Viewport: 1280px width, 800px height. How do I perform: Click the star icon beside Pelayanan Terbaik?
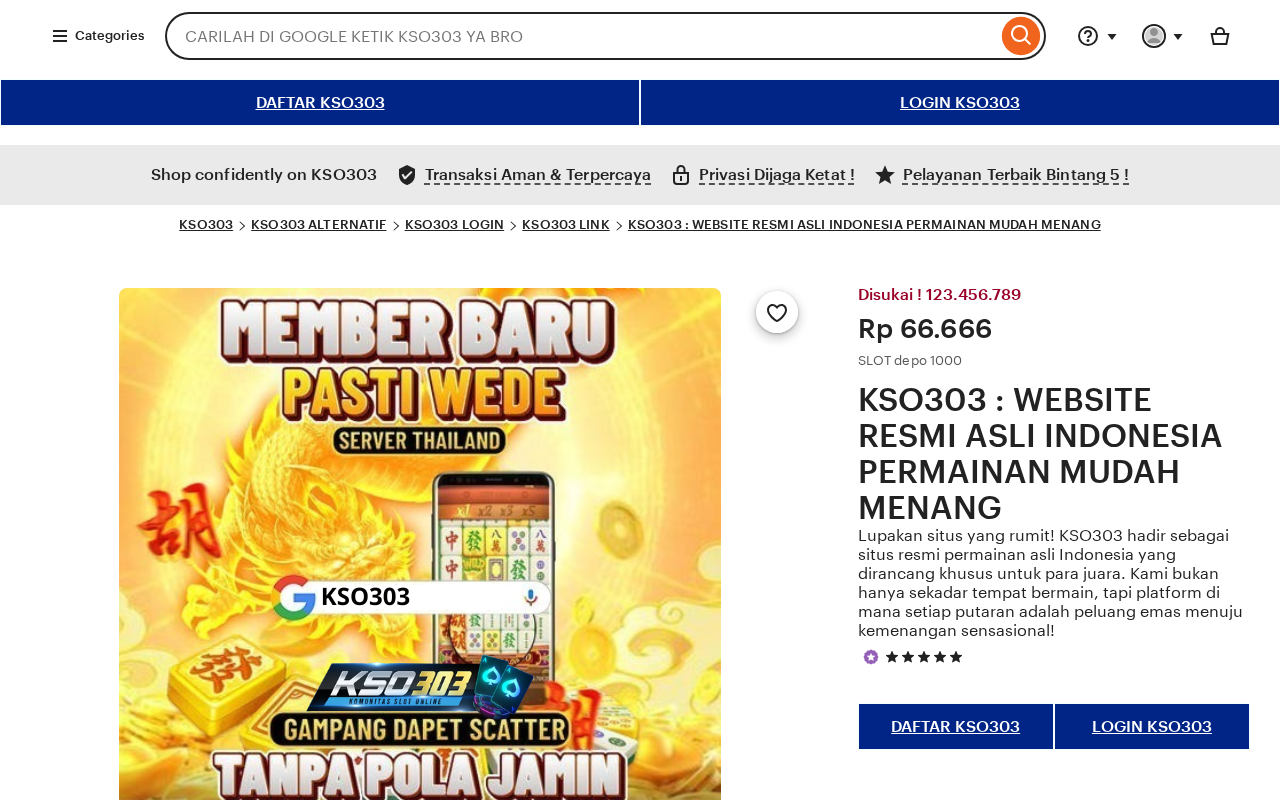[885, 175]
